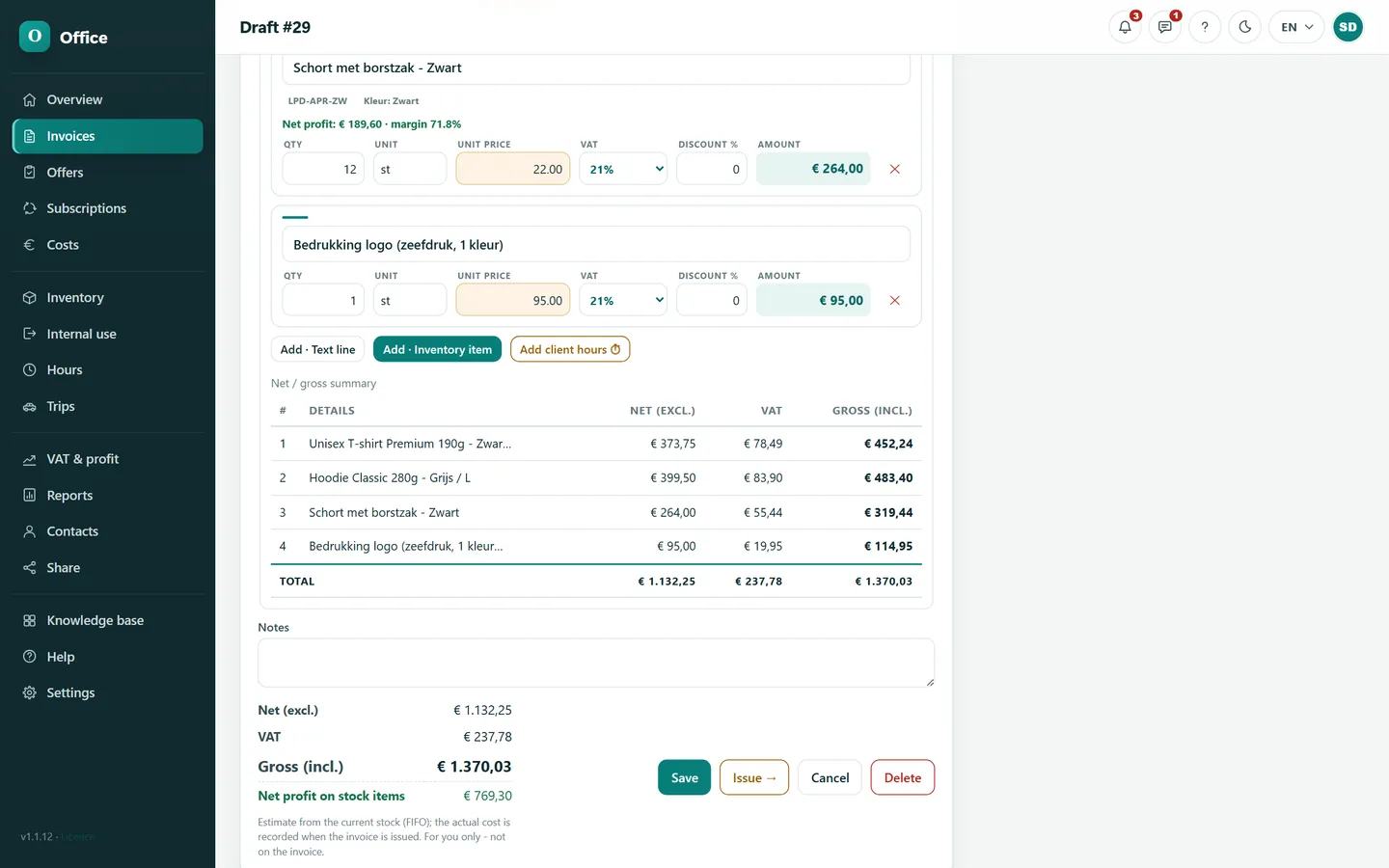The height and width of the screenshot is (868, 1389).
Task: Edit quantity 12 field
Action: (323, 169)
